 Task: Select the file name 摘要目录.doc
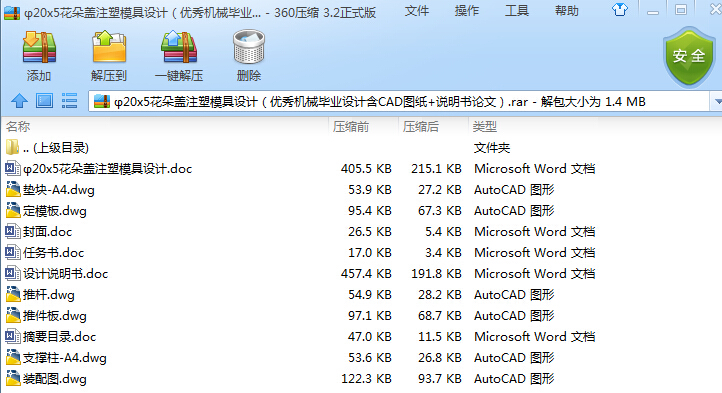click(59, 336)
